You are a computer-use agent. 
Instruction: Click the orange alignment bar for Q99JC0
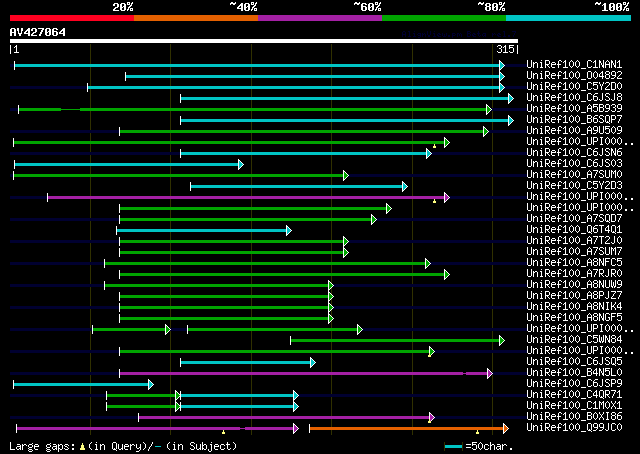pos(409,429)
